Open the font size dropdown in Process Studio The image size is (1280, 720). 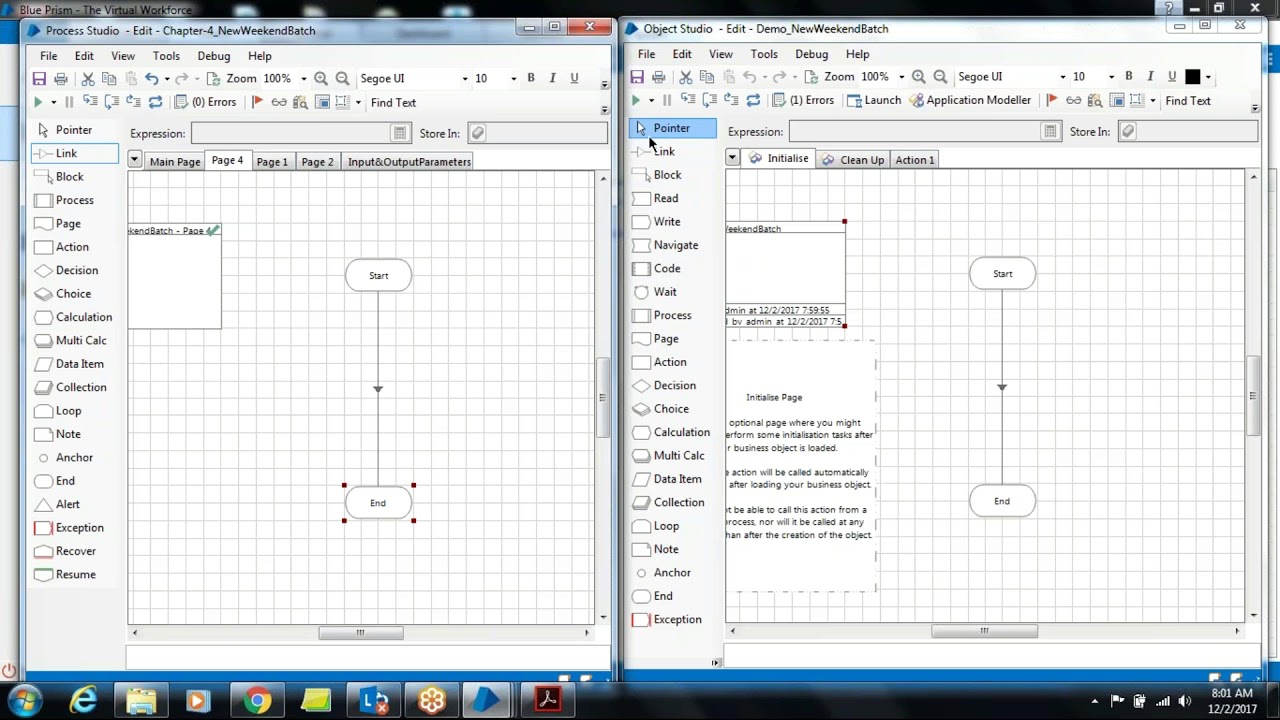(x=514, y=79)
